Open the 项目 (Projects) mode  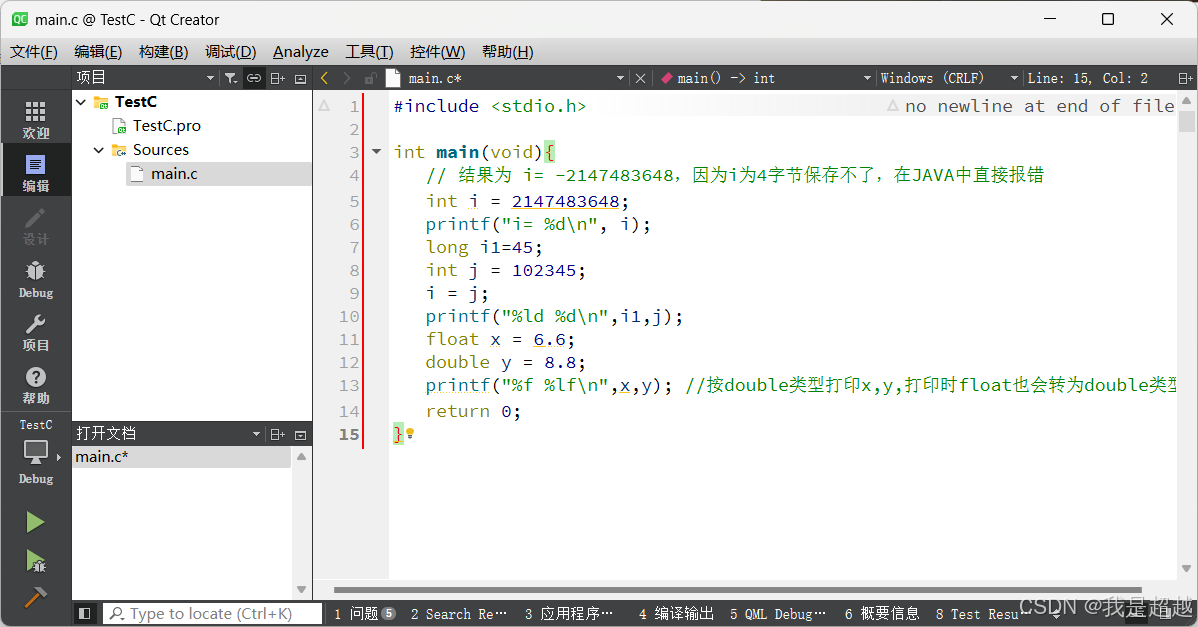pyautogui.click(x=35, y=330)
